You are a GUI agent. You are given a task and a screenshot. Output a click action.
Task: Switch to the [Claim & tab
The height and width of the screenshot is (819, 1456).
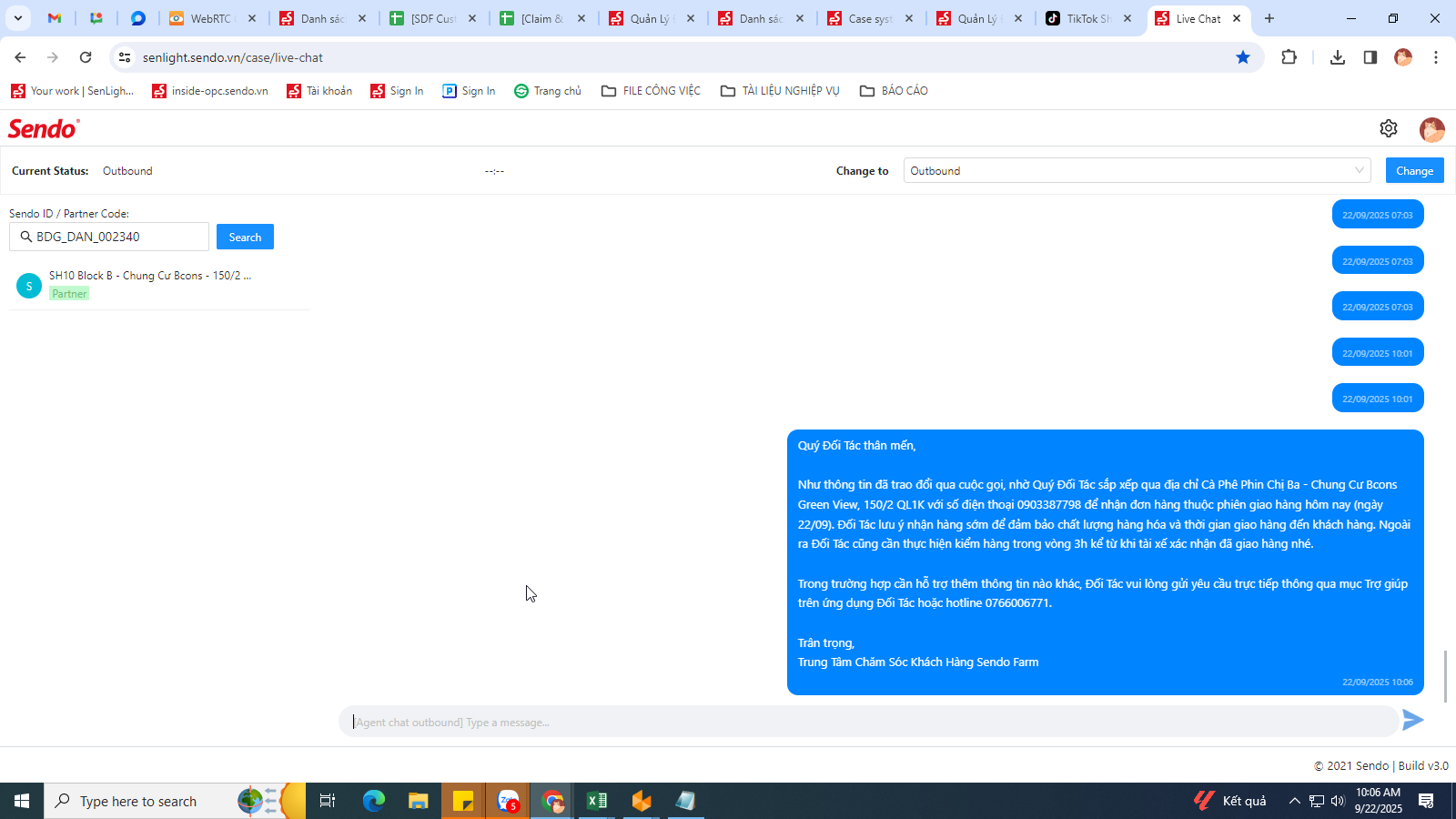pos(543,18)
